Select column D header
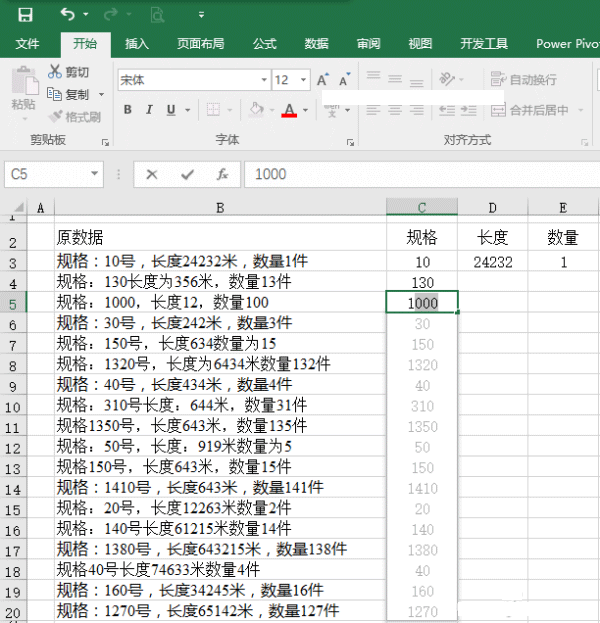Image resolution: width=600 pixels, height=623 pixels. 492,207
